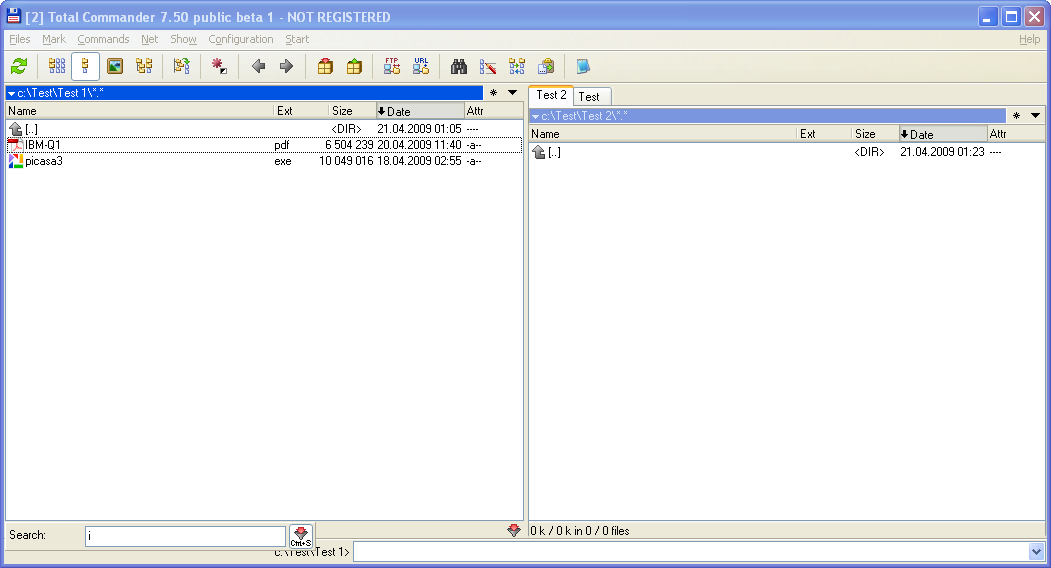Select the picasa3 exe file

[264, 161]
